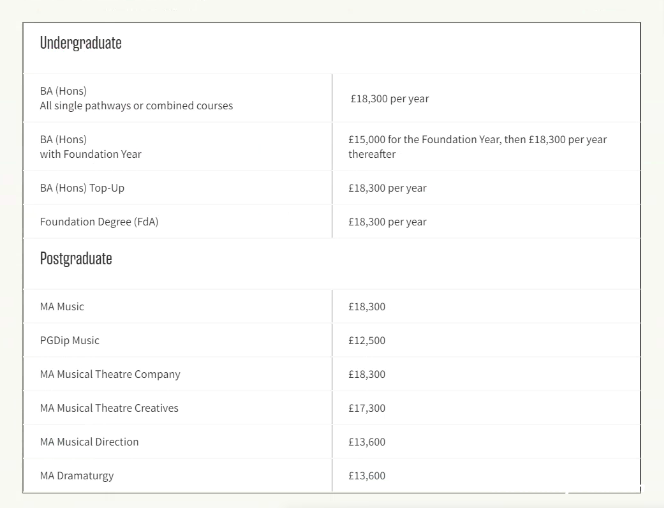664x508 pixels.
Task: Click the £15,000 Foundation Year fee text
Action: (478, 146)
